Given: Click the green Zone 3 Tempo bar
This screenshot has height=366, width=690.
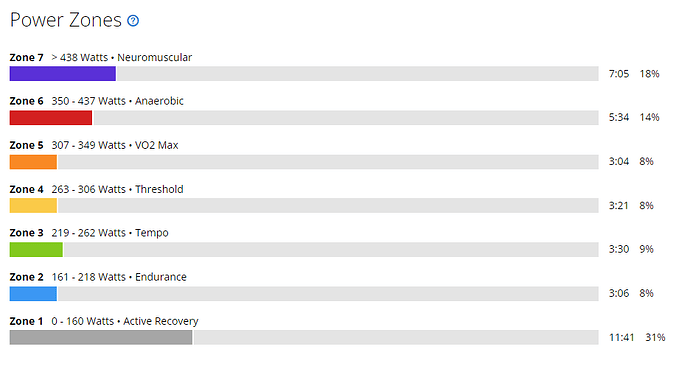Looking at the screenshot, I should [36, 249].
